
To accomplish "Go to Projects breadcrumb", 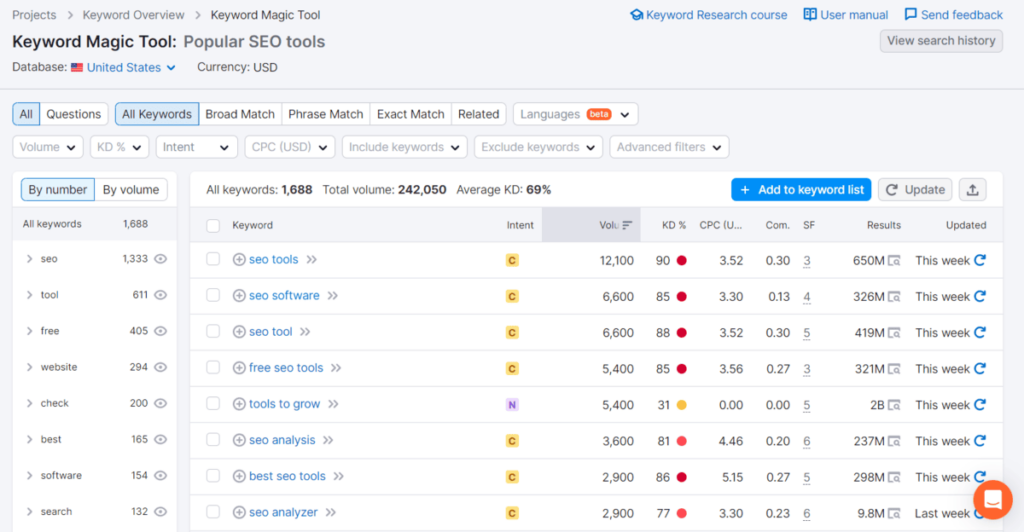I will click(x=34, y=15).
